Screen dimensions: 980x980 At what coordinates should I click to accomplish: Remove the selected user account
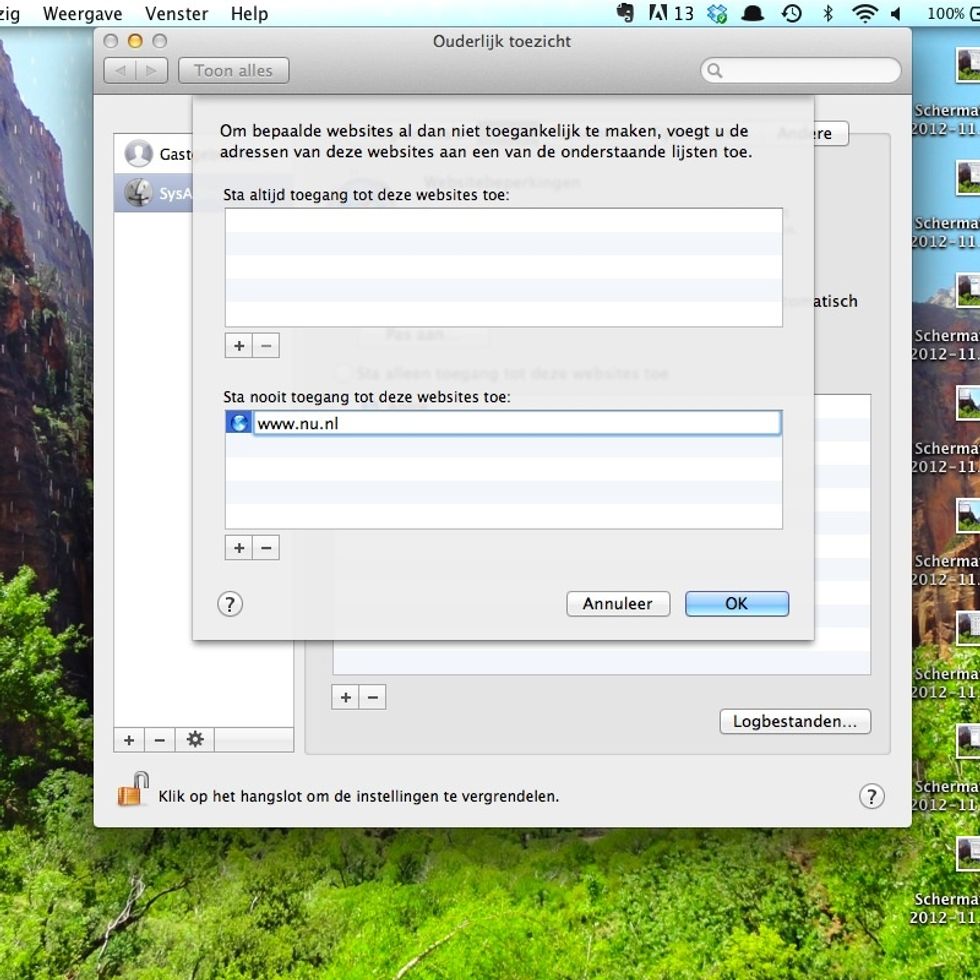click(160, 741)
